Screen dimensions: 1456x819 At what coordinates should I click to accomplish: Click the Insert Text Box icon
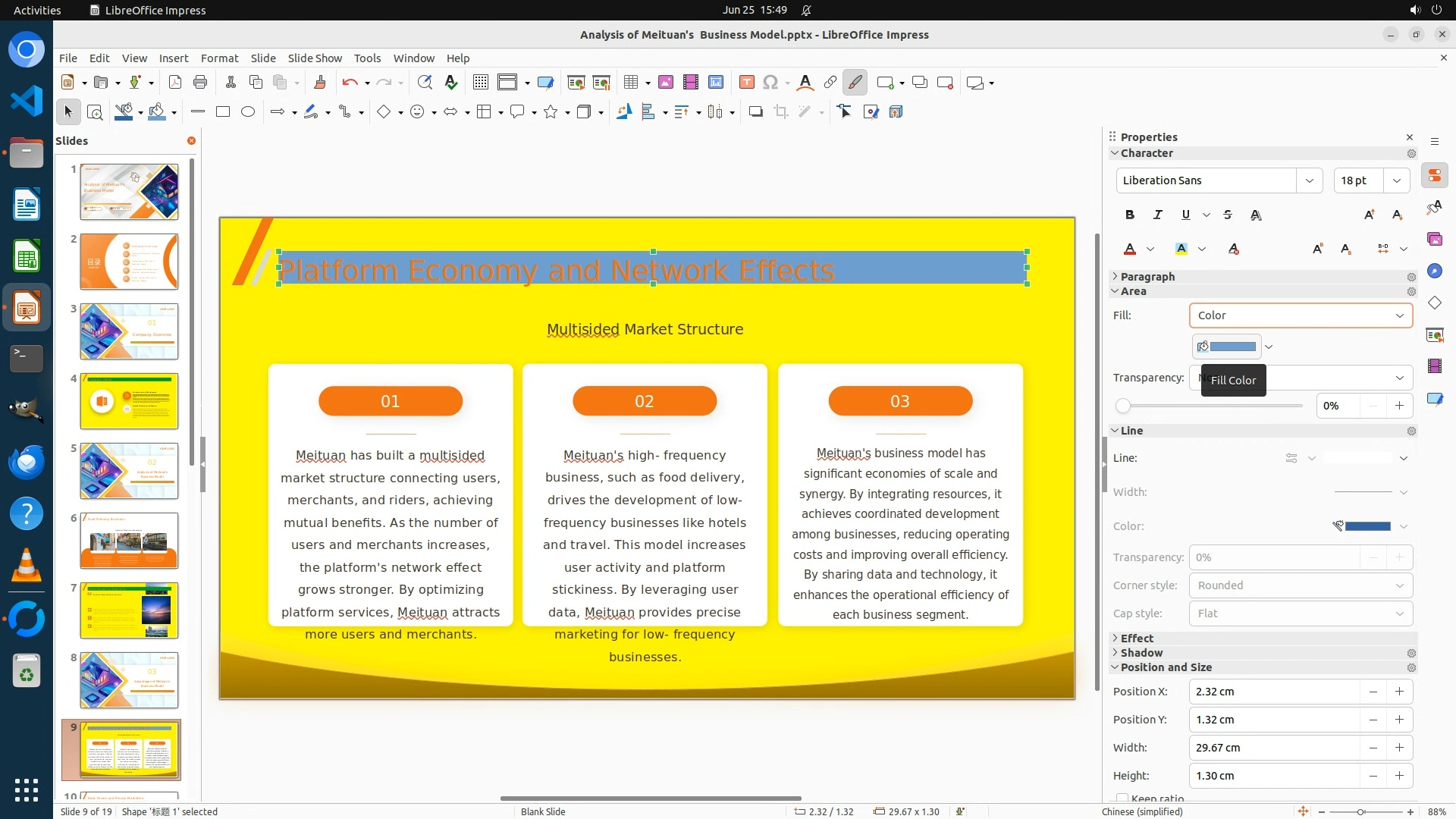[x=746, y=83]
